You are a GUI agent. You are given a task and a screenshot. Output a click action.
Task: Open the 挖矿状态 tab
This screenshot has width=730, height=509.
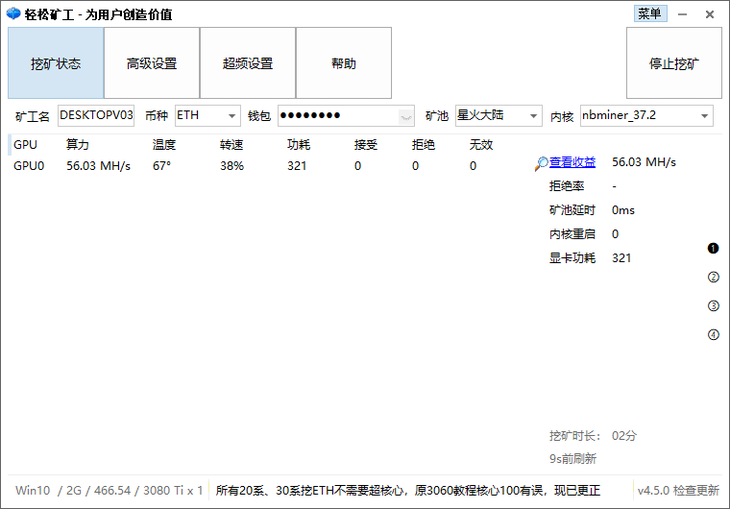click(x=56, y=63)
